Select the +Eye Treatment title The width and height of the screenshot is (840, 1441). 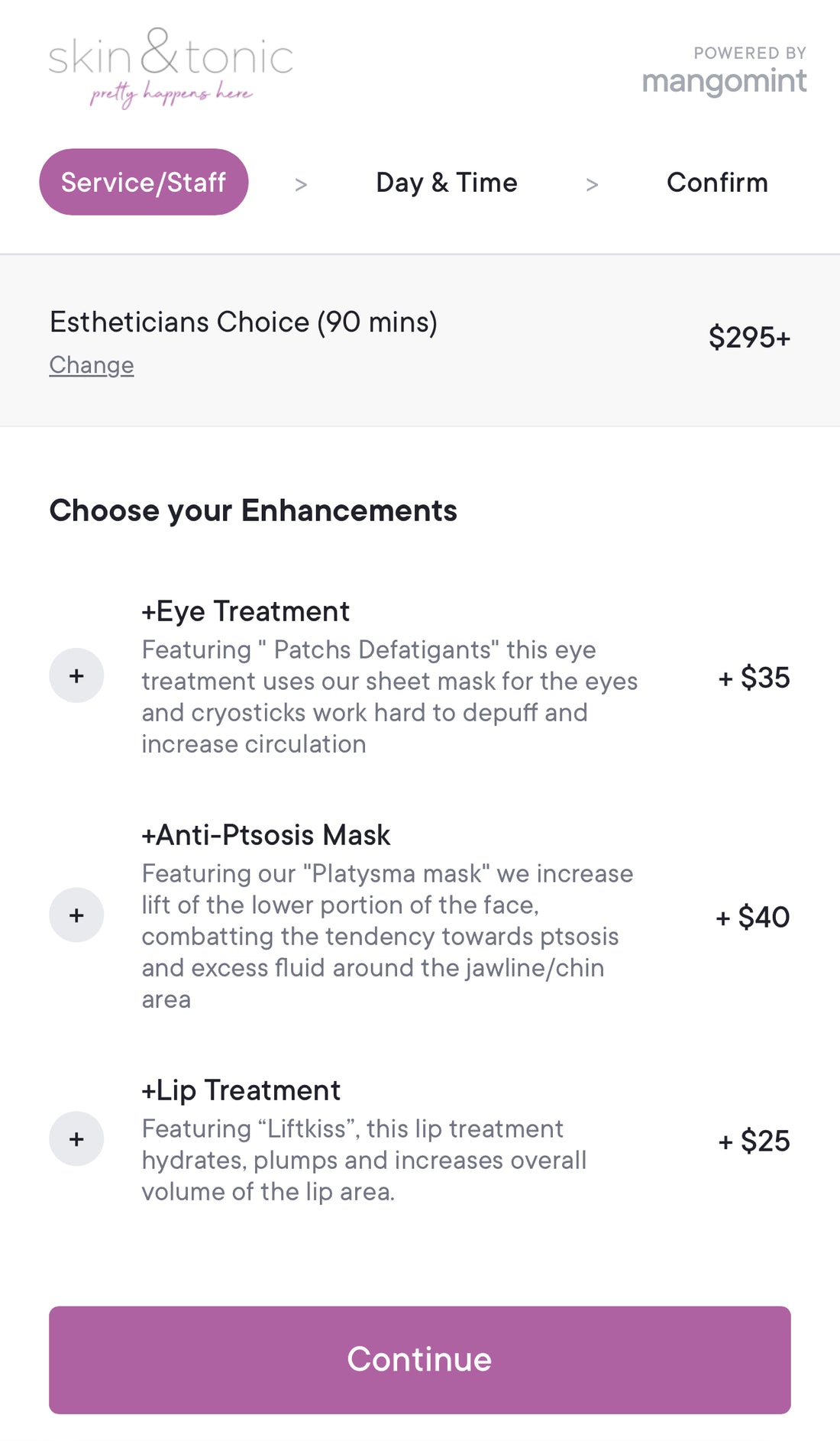(245, 611)
